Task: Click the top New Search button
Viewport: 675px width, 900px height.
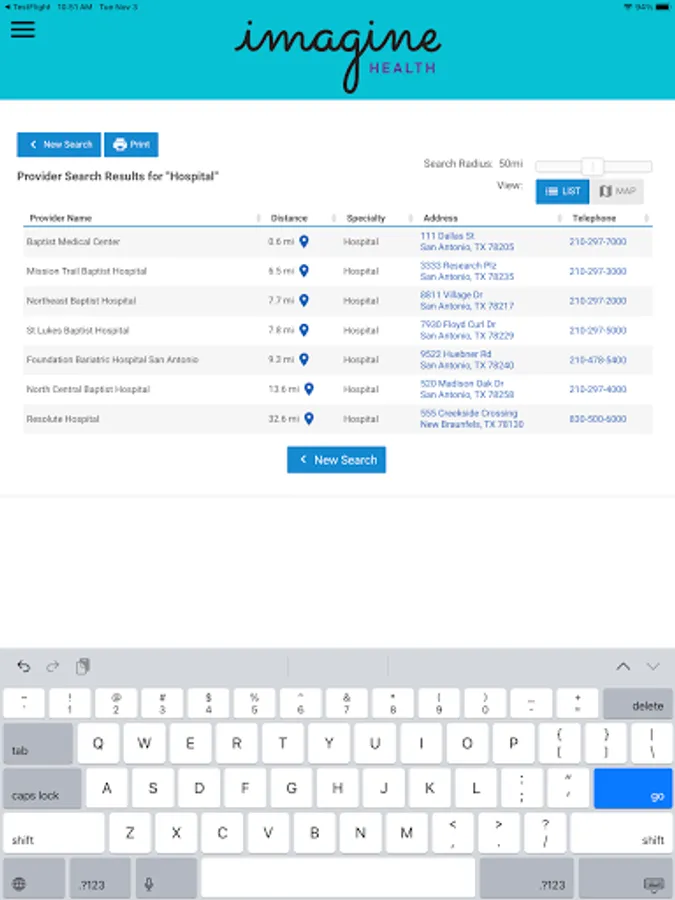Action: click(59, 145)
